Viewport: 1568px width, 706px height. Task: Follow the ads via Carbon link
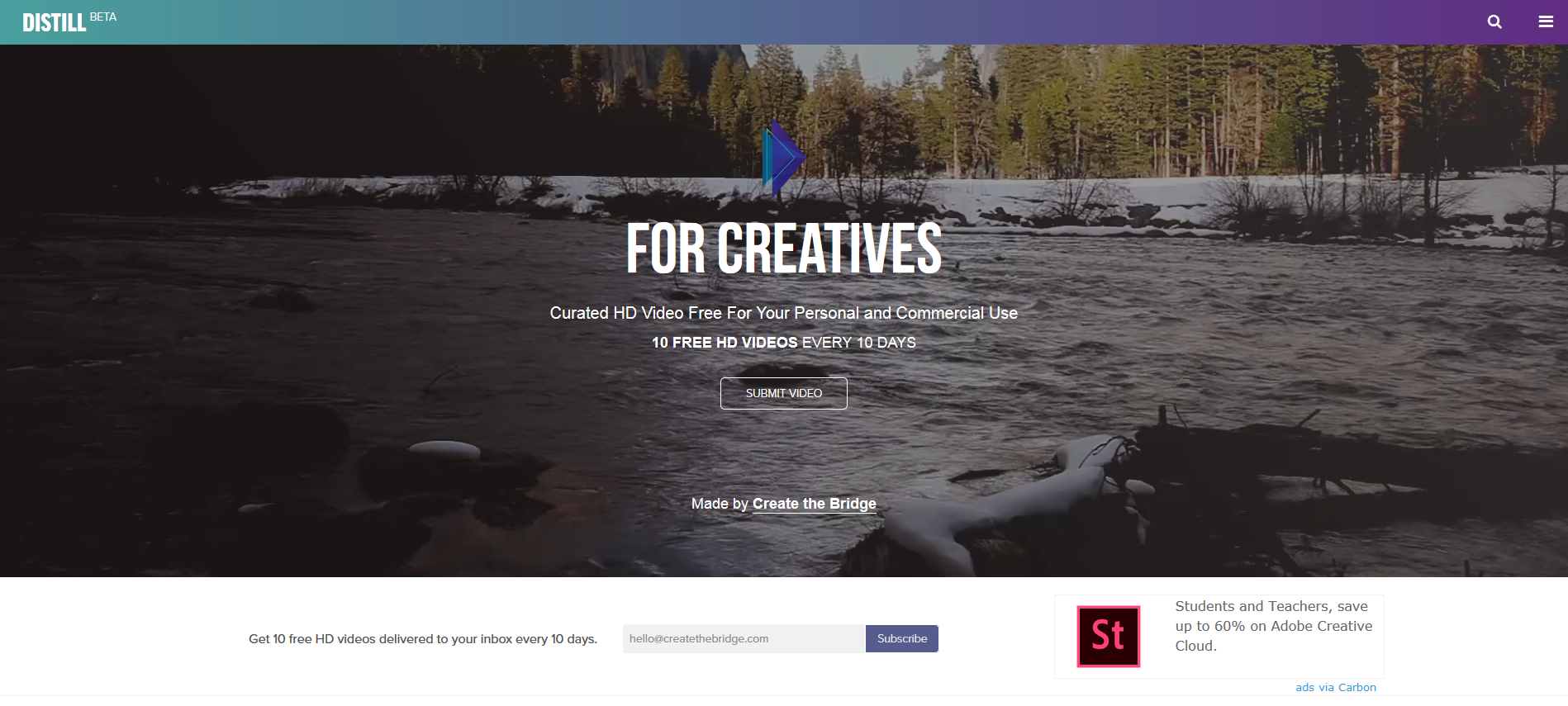tap(1335, 687)
